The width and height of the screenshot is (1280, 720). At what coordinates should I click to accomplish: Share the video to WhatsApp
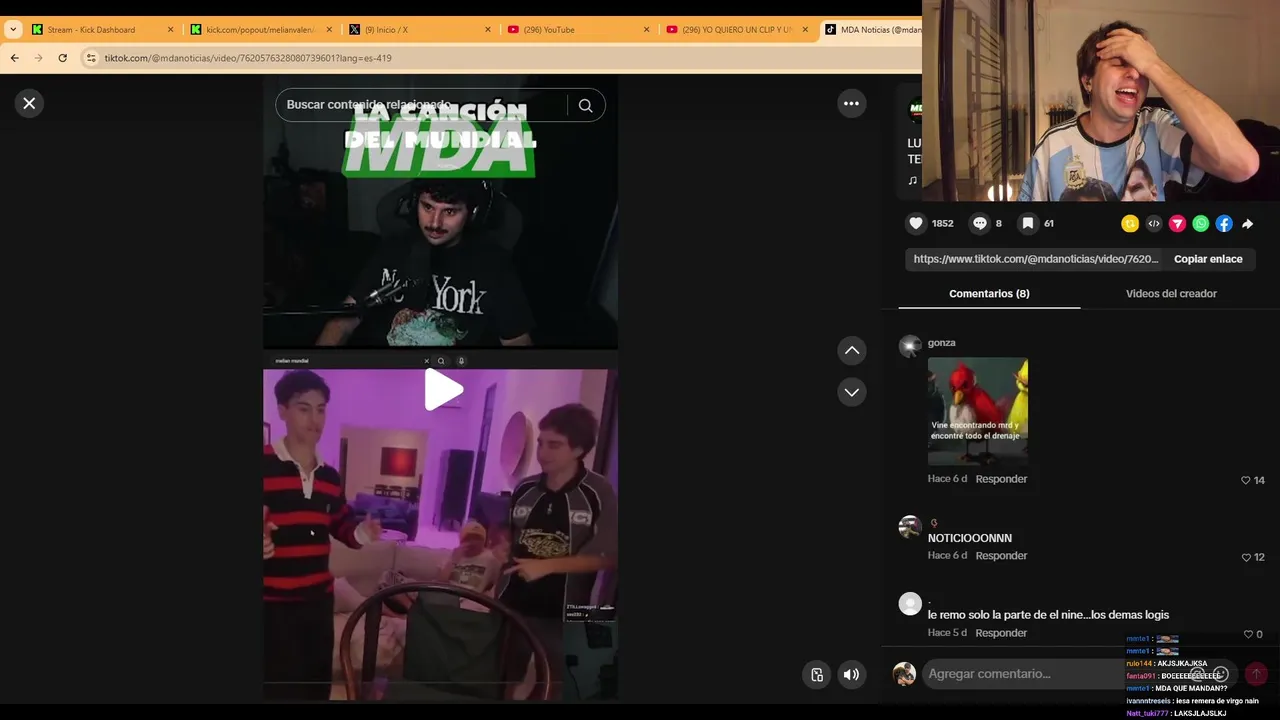coord(1200,224)
